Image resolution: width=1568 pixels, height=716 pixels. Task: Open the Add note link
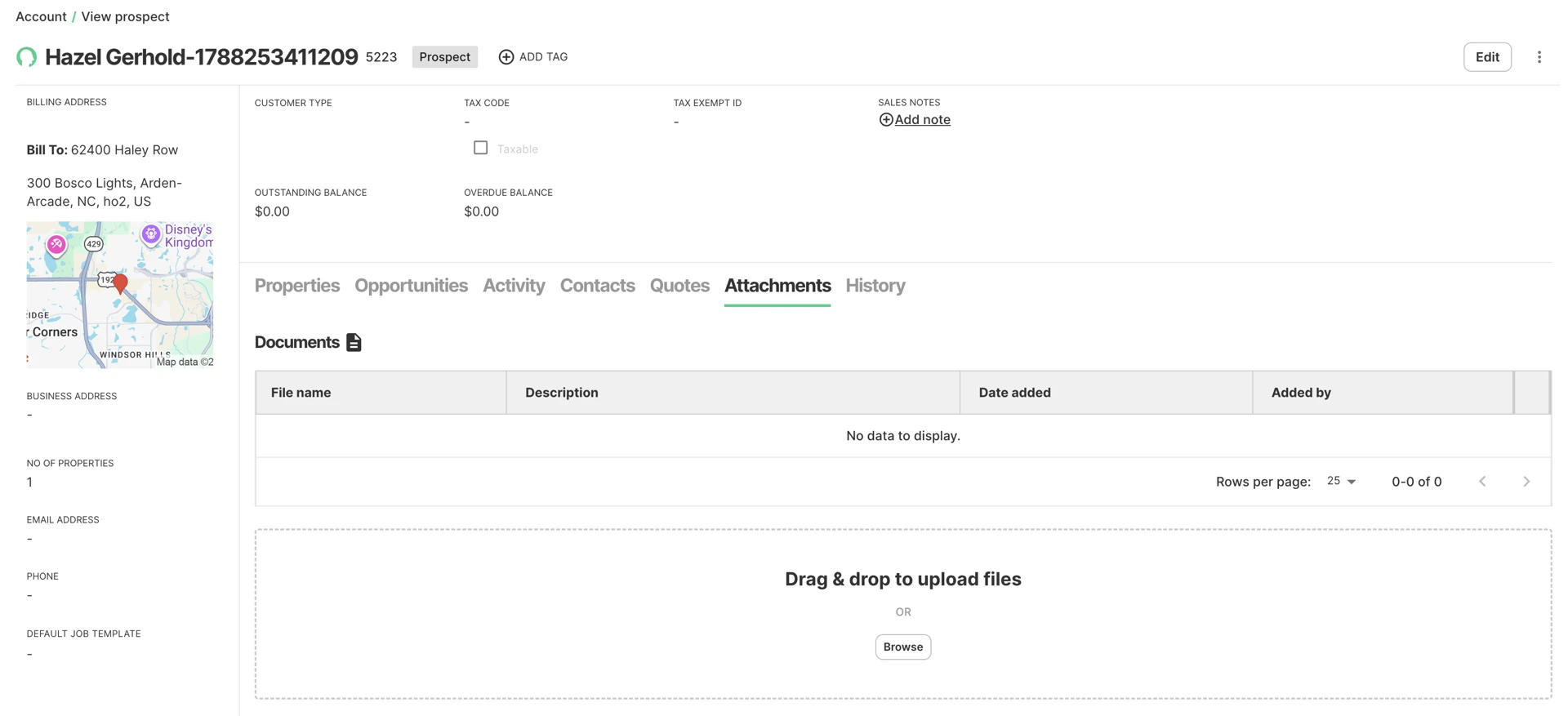922,119
